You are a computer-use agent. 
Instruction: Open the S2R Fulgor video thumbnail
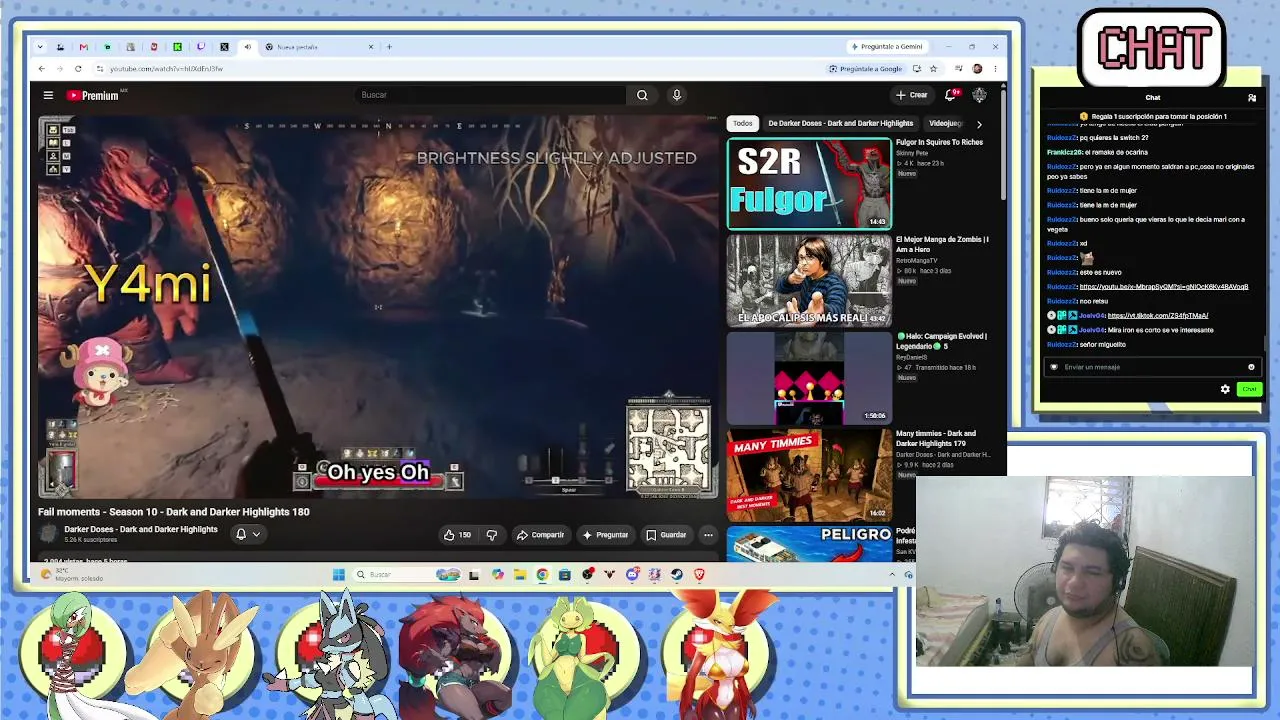tap(809, 184)
